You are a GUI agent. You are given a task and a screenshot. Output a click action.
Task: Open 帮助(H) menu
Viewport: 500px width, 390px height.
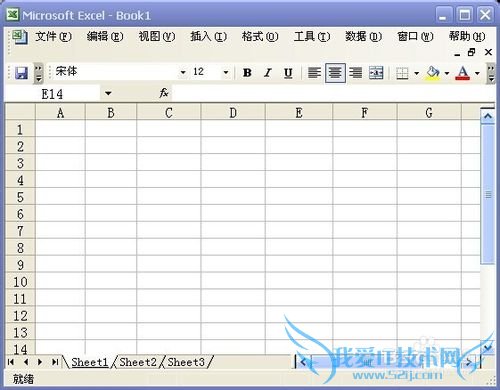coord(467,36)
